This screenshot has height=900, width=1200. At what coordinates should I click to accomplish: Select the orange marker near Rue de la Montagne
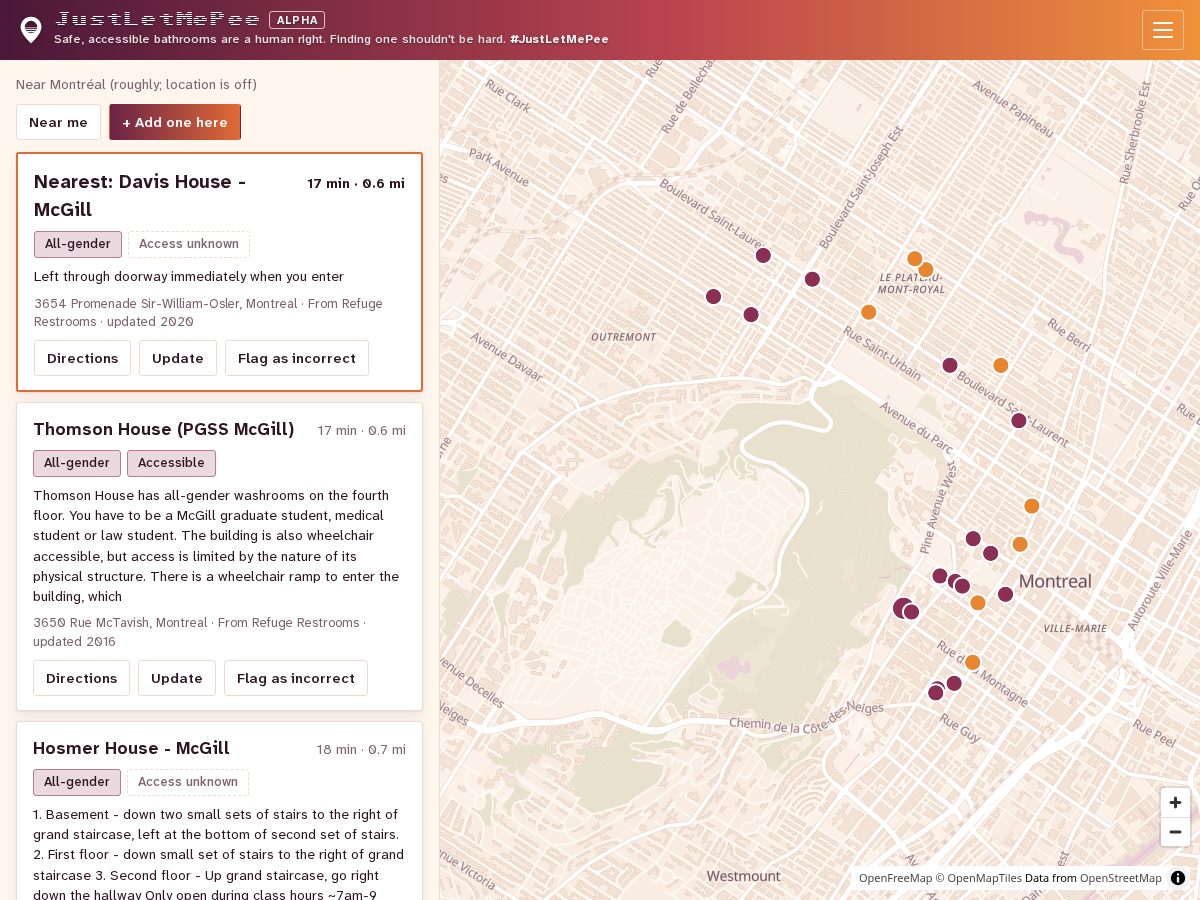click(x=972, y=662)
